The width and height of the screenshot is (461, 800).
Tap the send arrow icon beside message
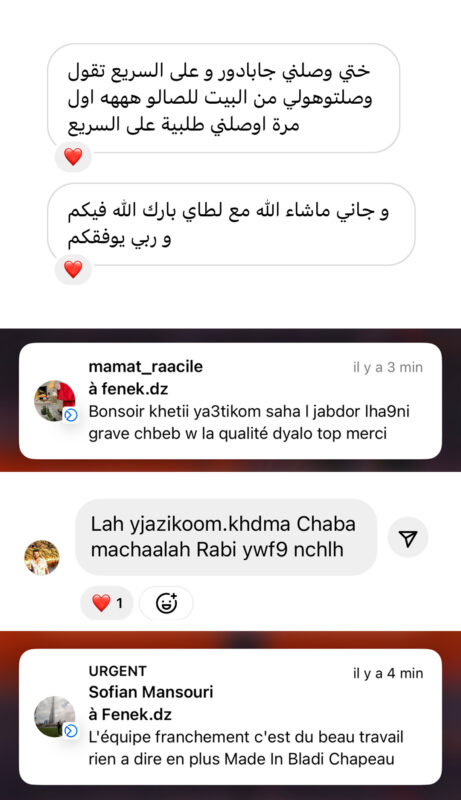(408, 537)
